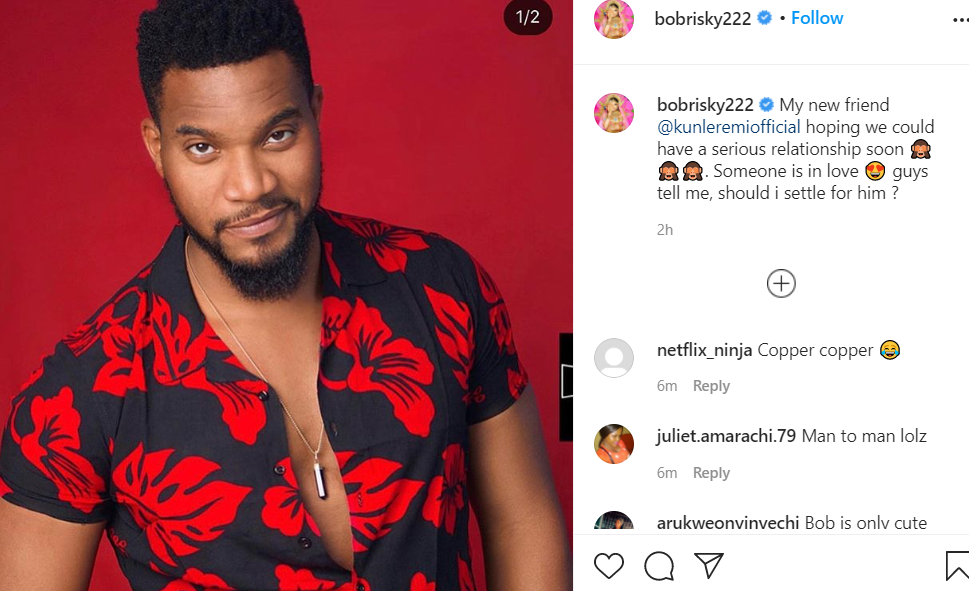Reply to netflix_ninja's comment
969x591 pixels.
click(x=711, y=385)
